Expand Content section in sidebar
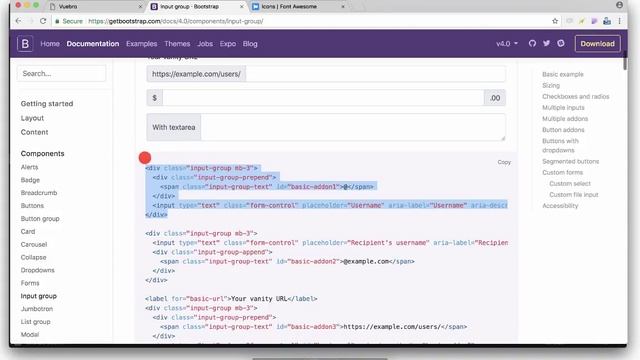 pos(34,132)
